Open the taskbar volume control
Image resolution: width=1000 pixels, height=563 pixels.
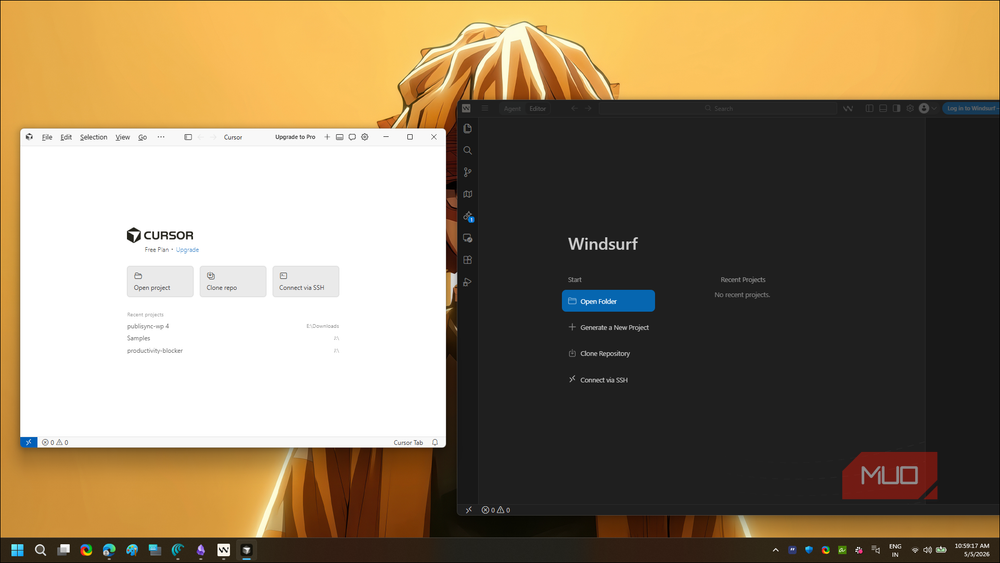[x=927, y=550]
